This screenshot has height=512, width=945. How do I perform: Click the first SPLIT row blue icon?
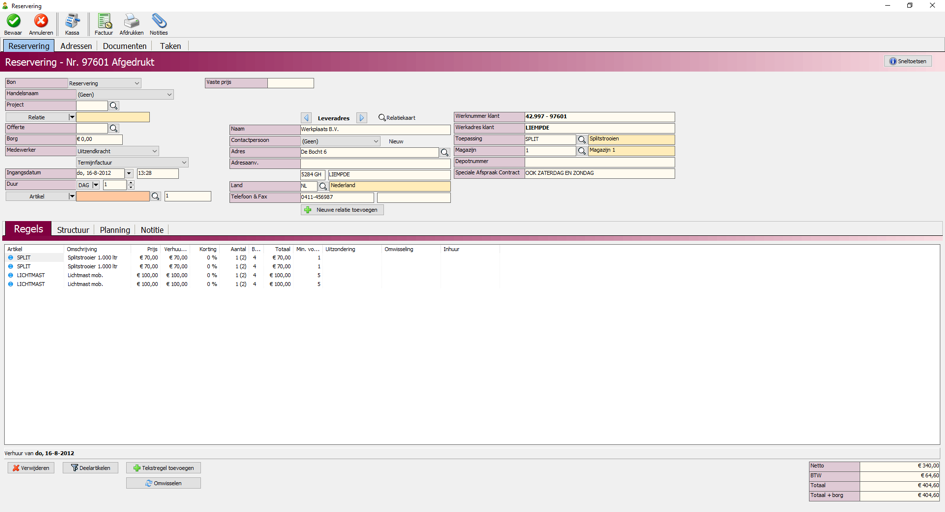10,258
